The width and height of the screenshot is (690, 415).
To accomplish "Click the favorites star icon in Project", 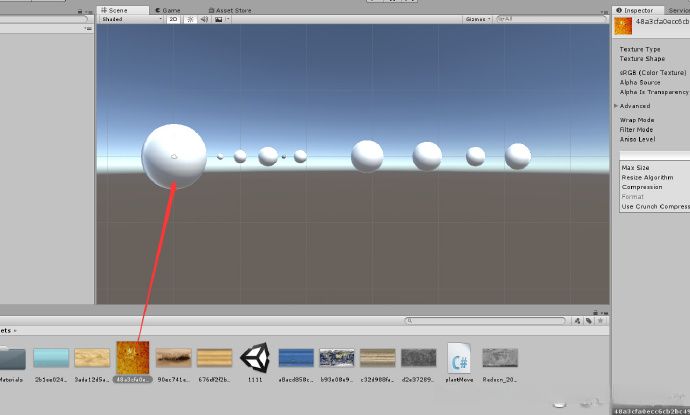I will (600, 321).
